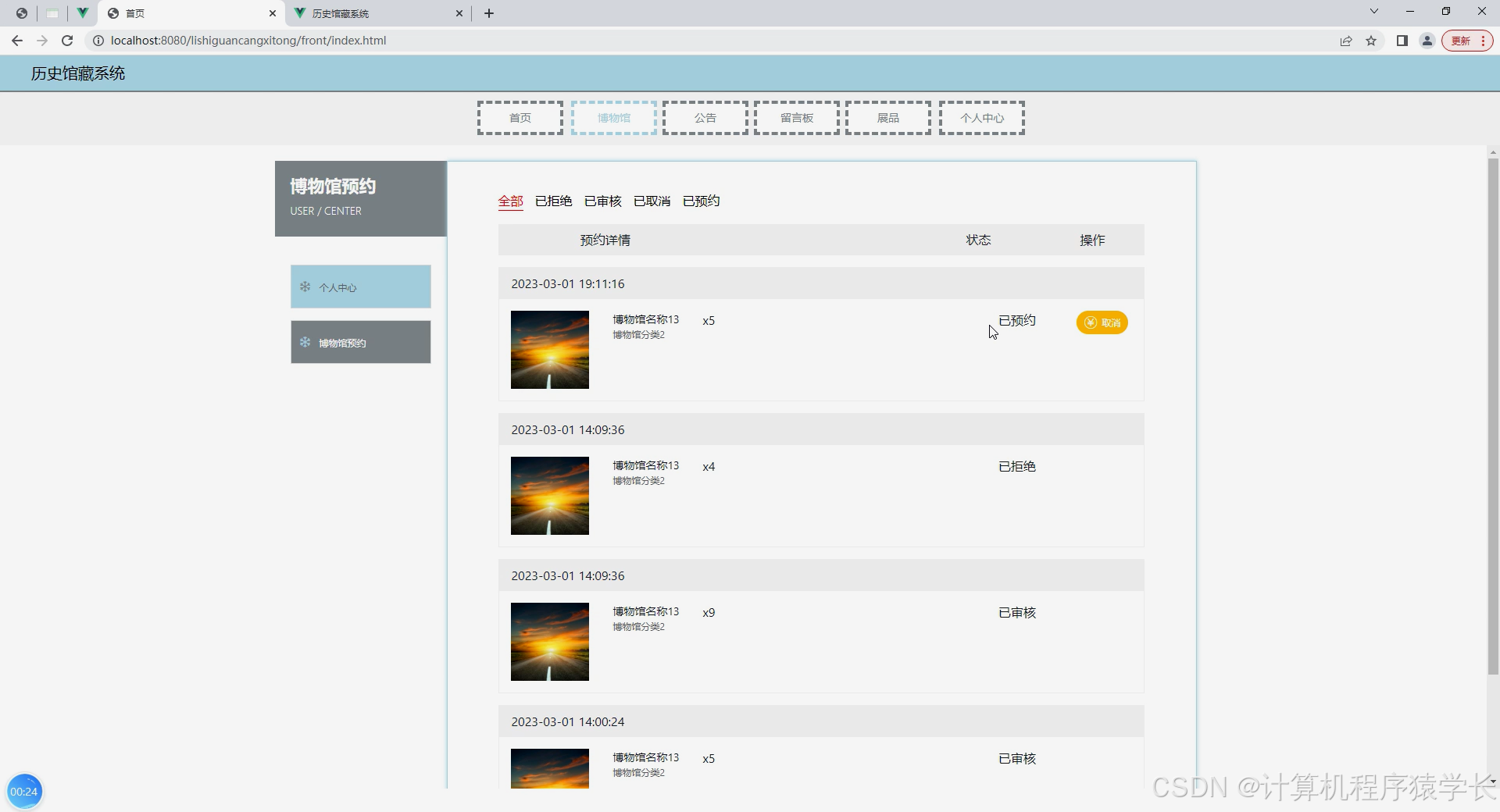
Task: Bookmark this page with the star icon
Action: 1371,41
